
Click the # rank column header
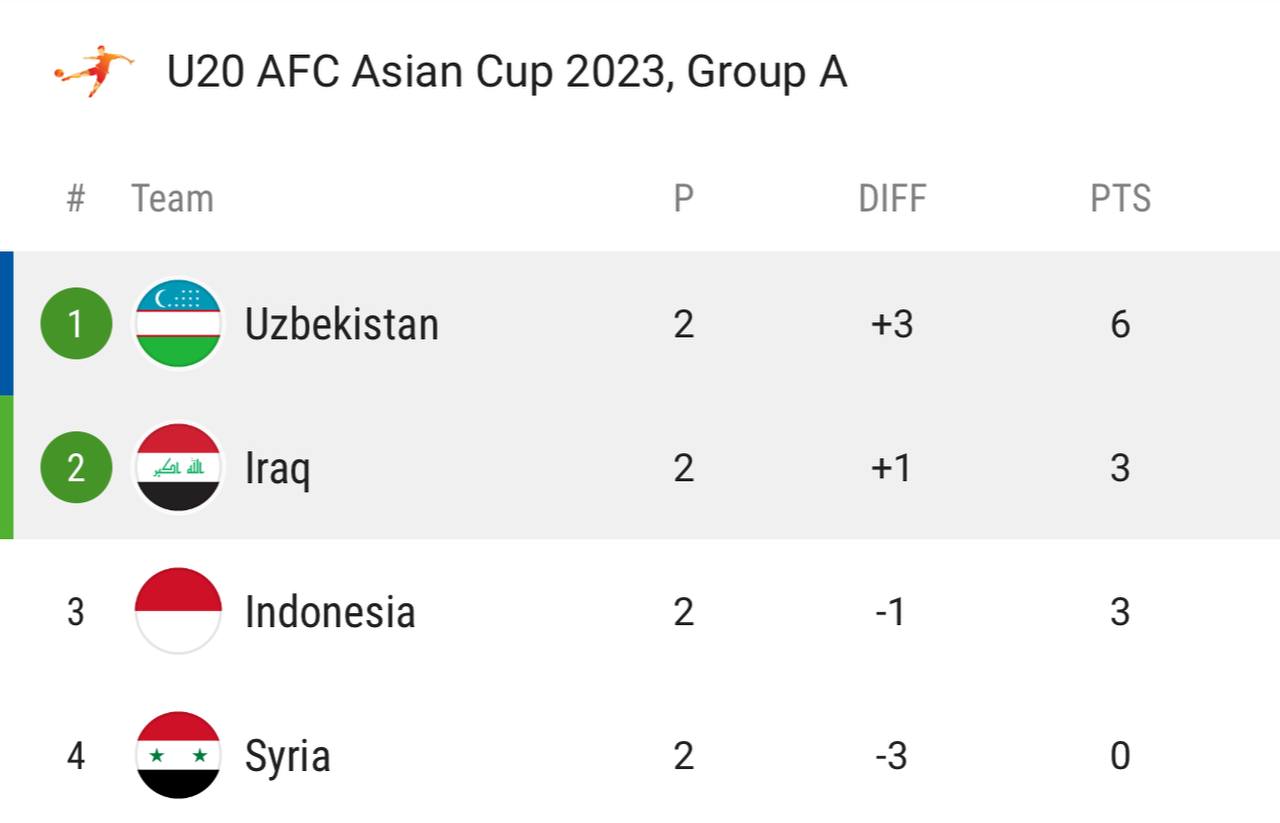click(x=76, y=198)
